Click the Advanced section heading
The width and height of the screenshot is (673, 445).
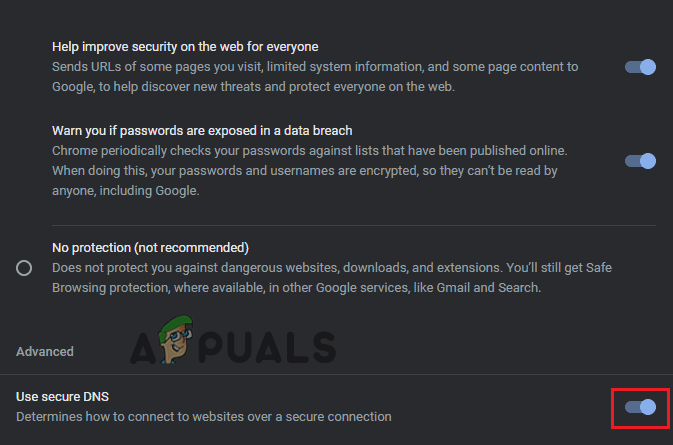[x=45, y=352]
